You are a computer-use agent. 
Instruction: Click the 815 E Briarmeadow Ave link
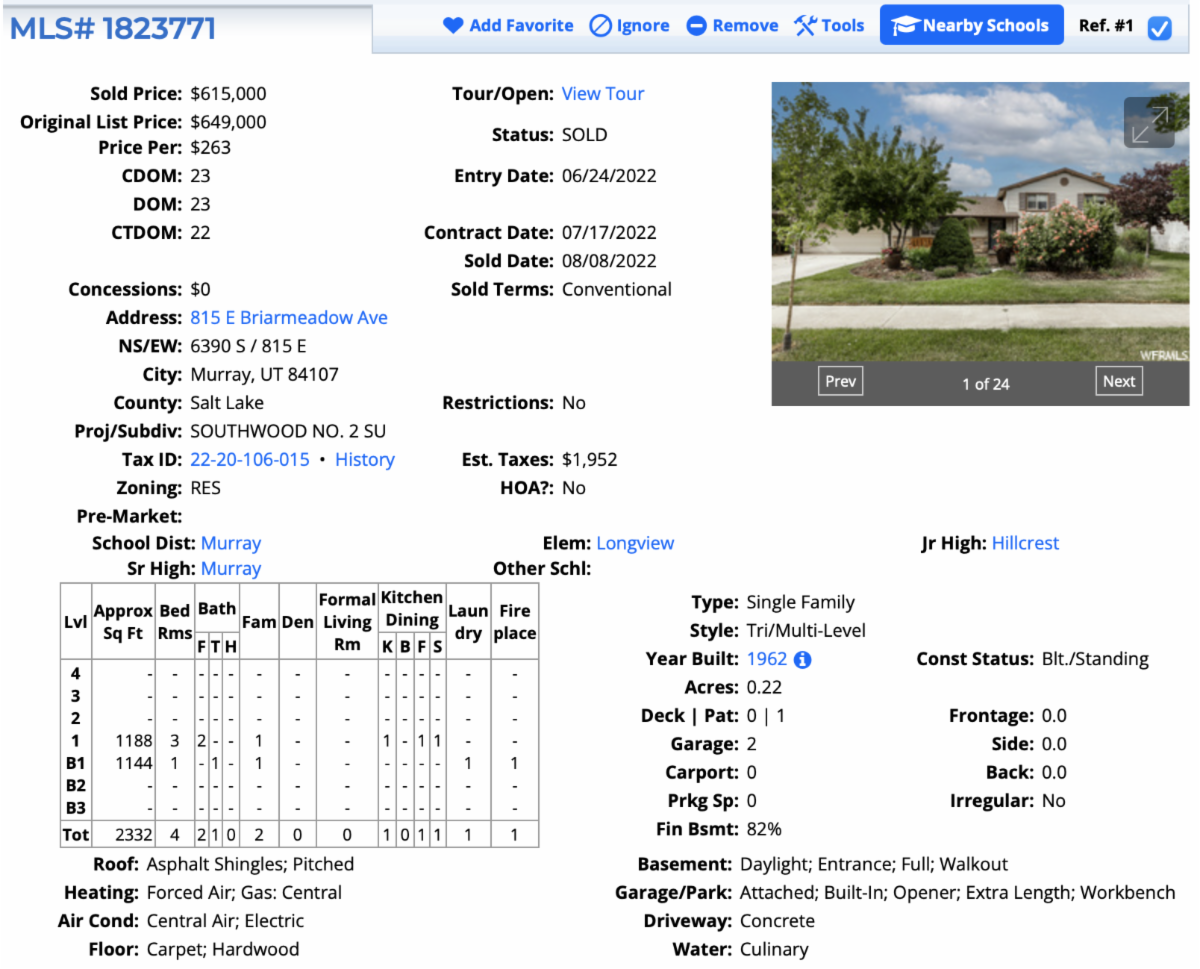click(x=288, y=317)
